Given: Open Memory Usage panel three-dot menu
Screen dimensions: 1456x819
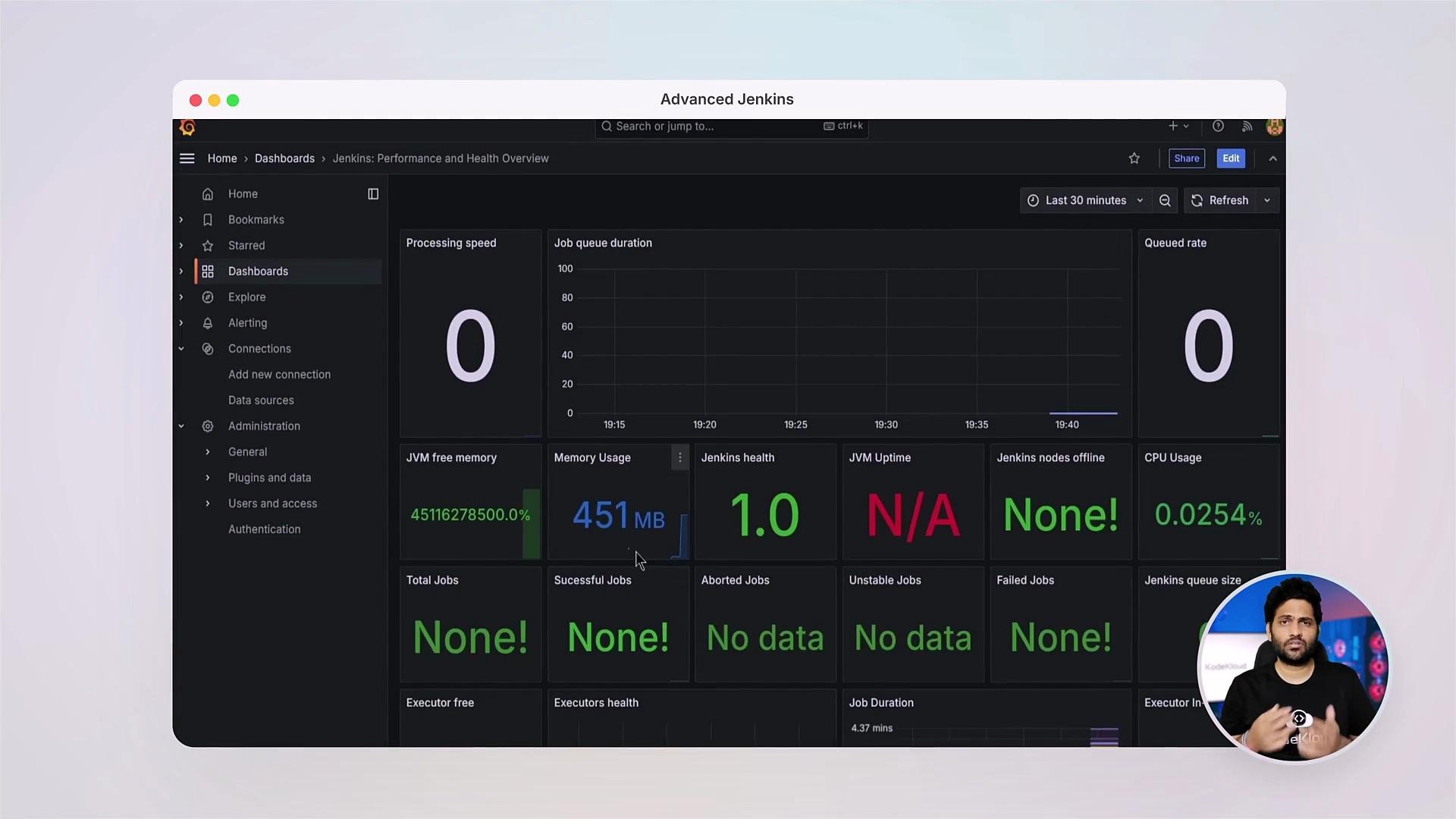Looking at the screenshot, I should tap(680, 457).
